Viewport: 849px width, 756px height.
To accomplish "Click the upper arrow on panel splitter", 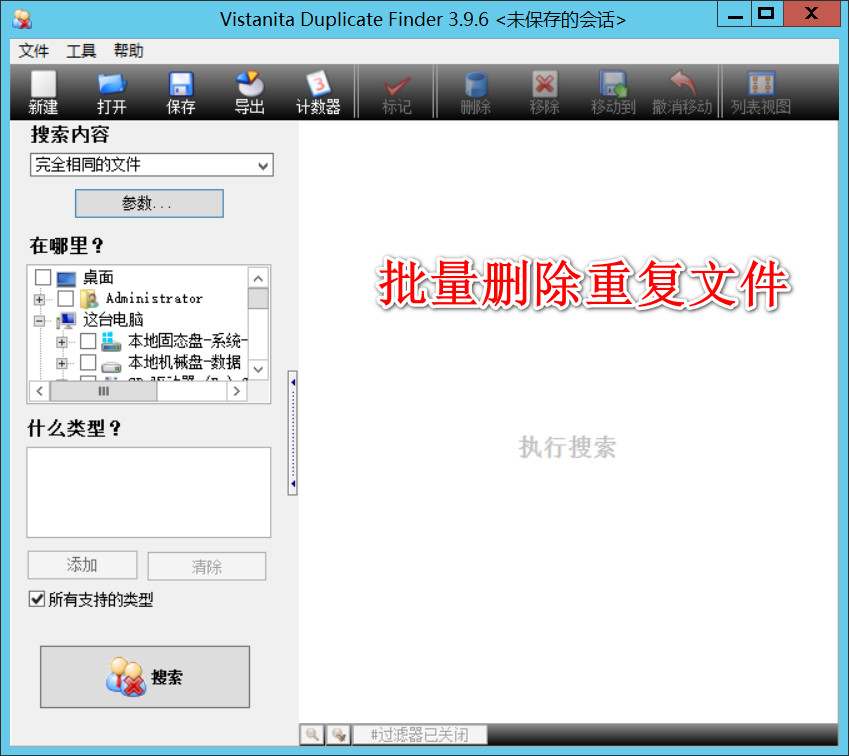I will [x=293, y=382].
